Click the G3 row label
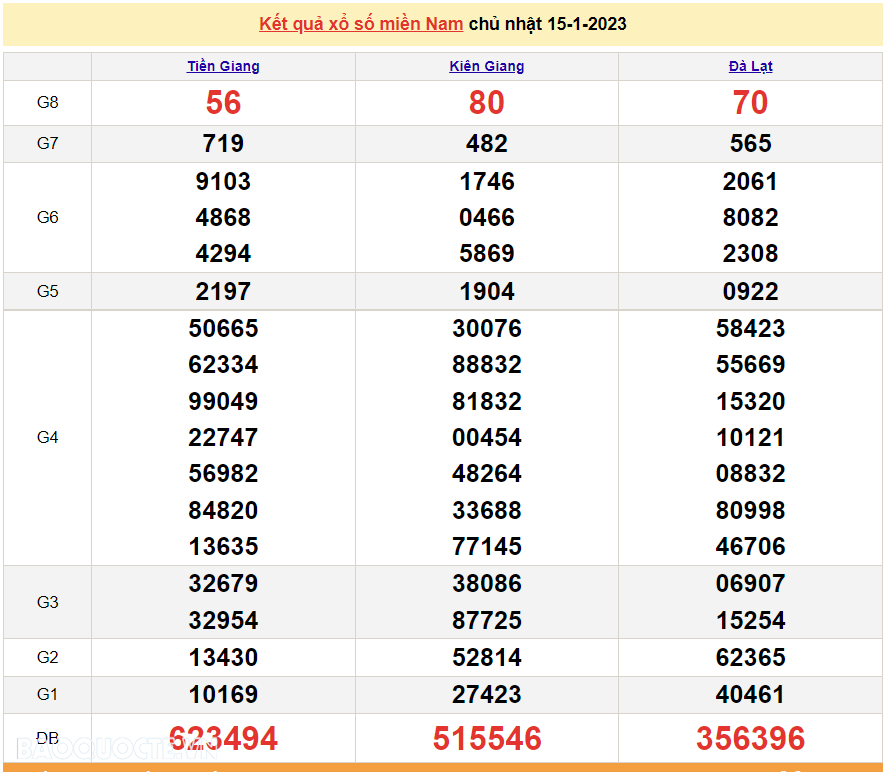Screen dimensions: 885x772 click(x=47, y=602)
